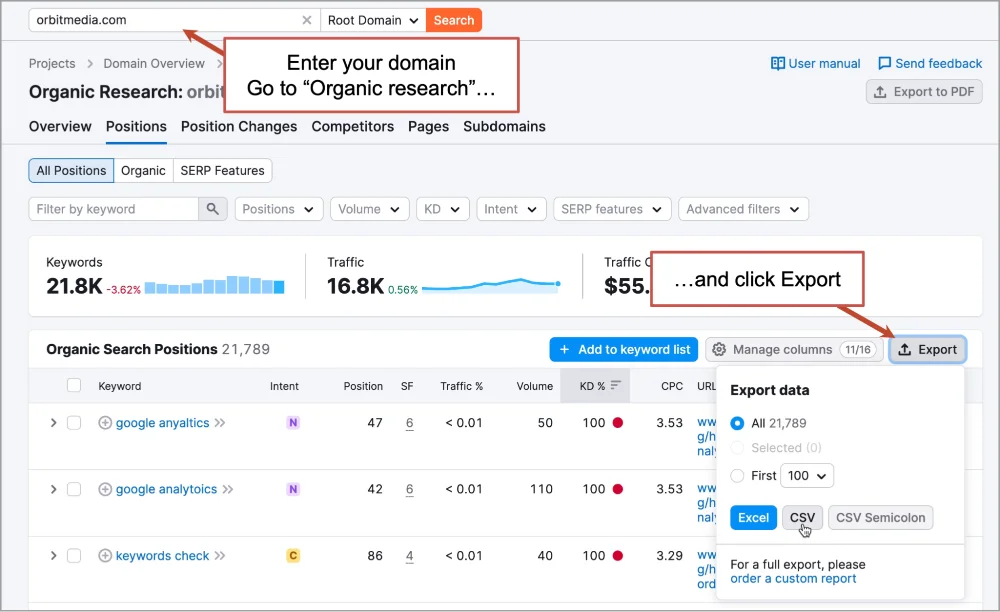This screenshot has height=612, width=1000.
Task: Expand the google analytoics row
Action: pyautogui.click(x=54, y=489)
